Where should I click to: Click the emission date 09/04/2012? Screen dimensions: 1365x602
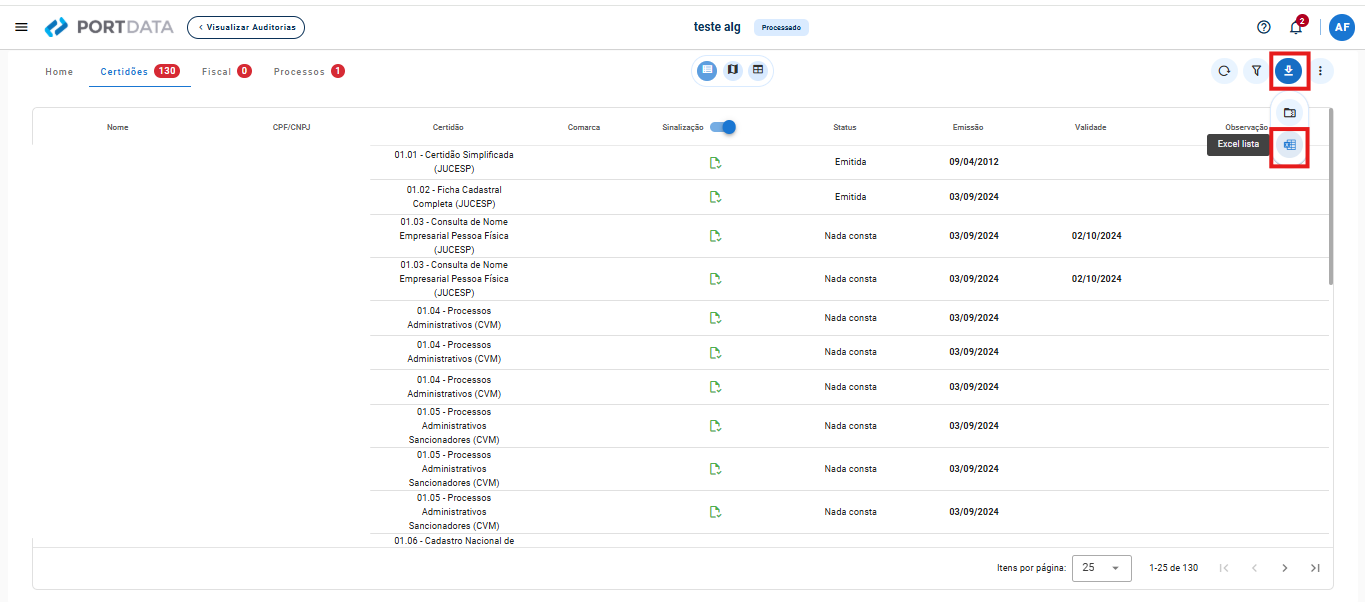pos(974,162)
